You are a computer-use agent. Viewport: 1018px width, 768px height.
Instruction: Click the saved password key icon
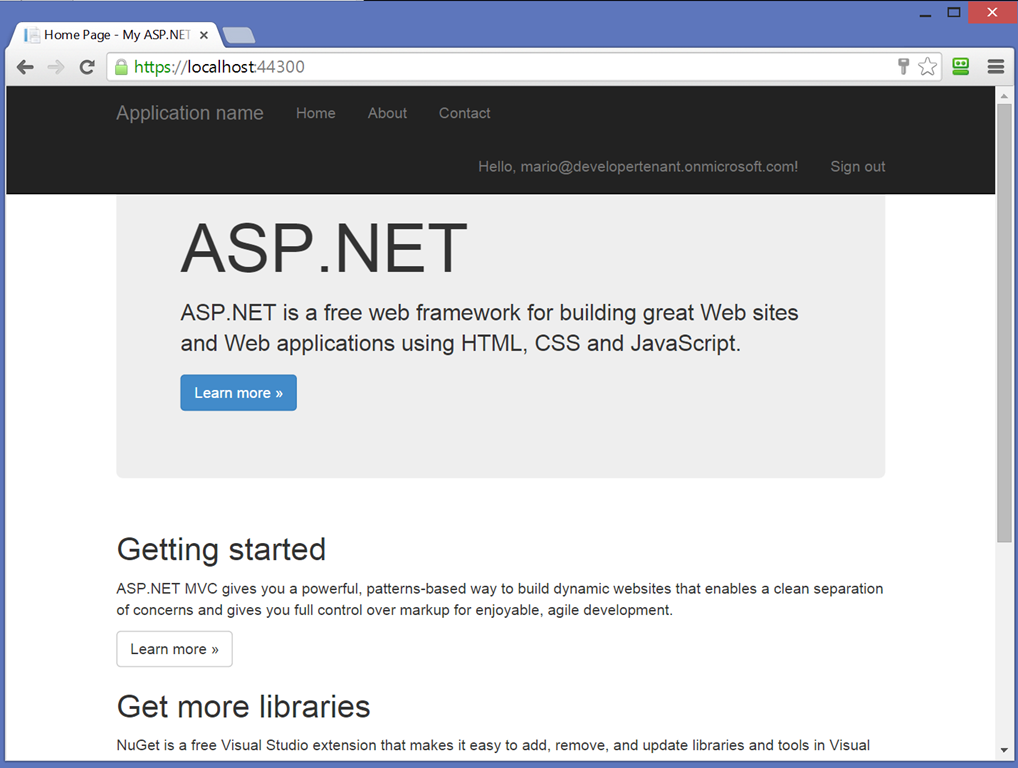click(x=903, y=66)
